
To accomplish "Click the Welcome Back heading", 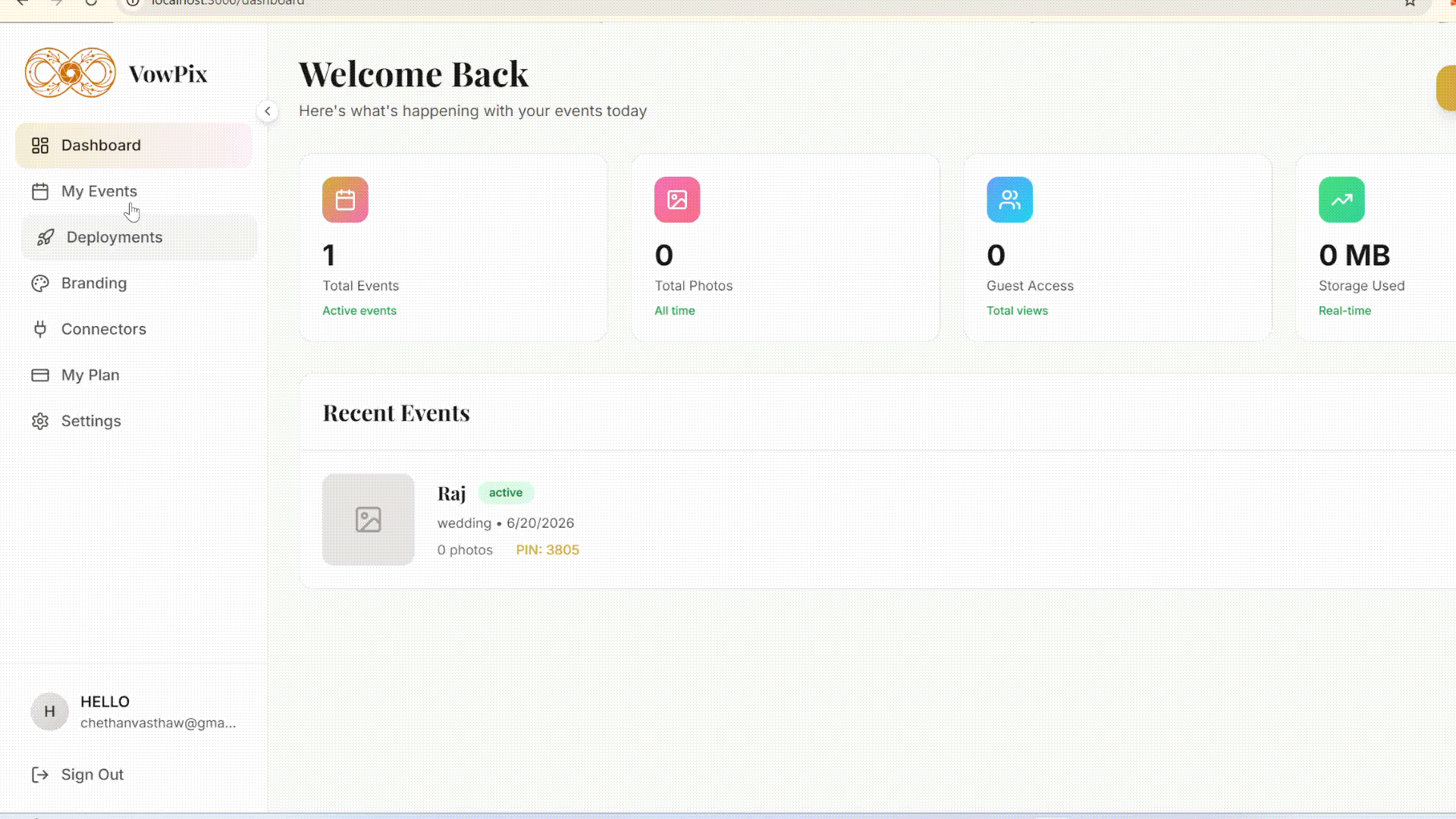I will 414,74.
